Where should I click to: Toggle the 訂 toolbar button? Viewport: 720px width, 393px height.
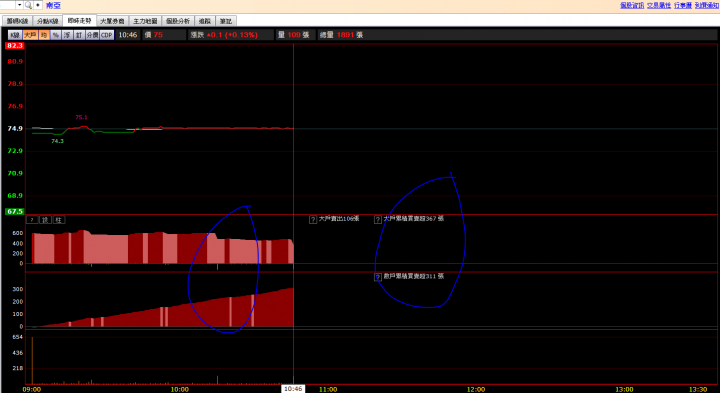79,35
